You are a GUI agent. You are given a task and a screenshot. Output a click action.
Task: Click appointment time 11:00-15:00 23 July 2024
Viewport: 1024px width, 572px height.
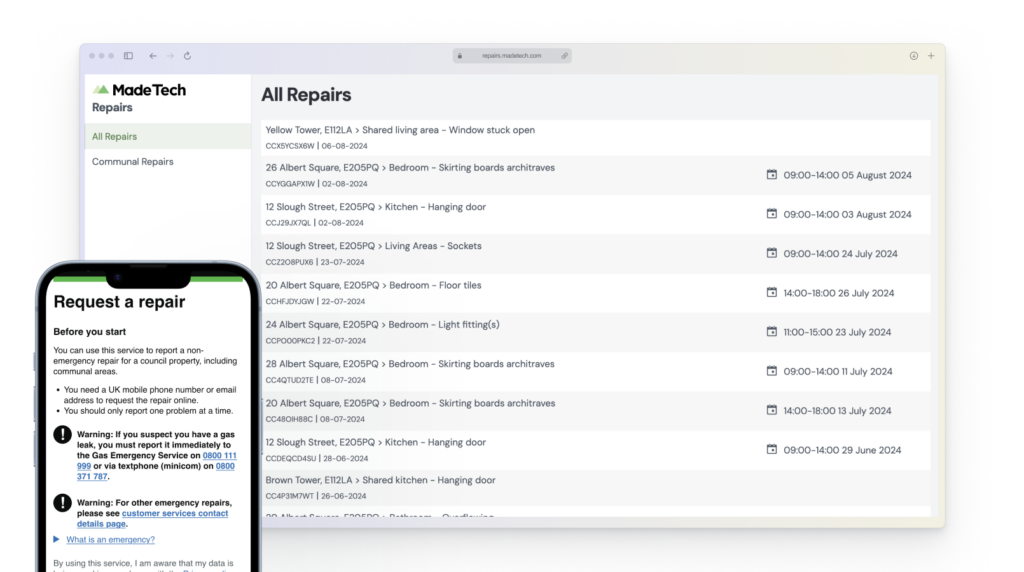pos(837,332)
